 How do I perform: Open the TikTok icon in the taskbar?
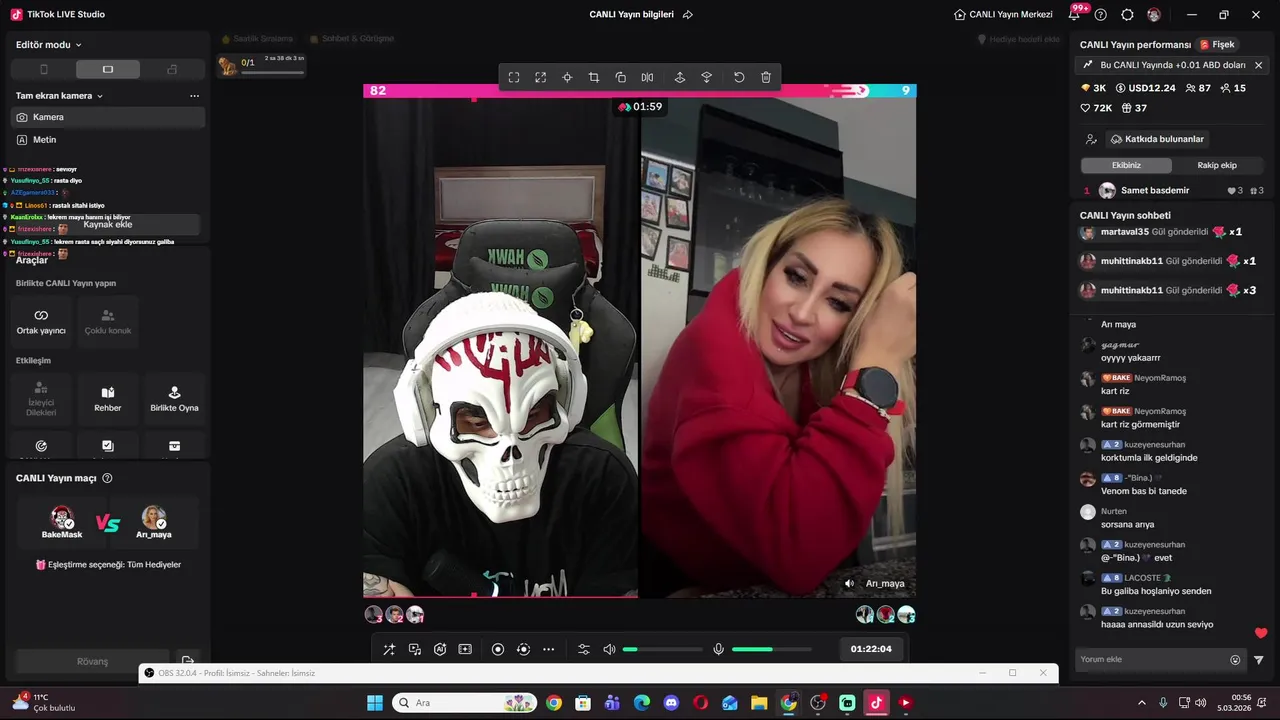[x=876, y=703]
